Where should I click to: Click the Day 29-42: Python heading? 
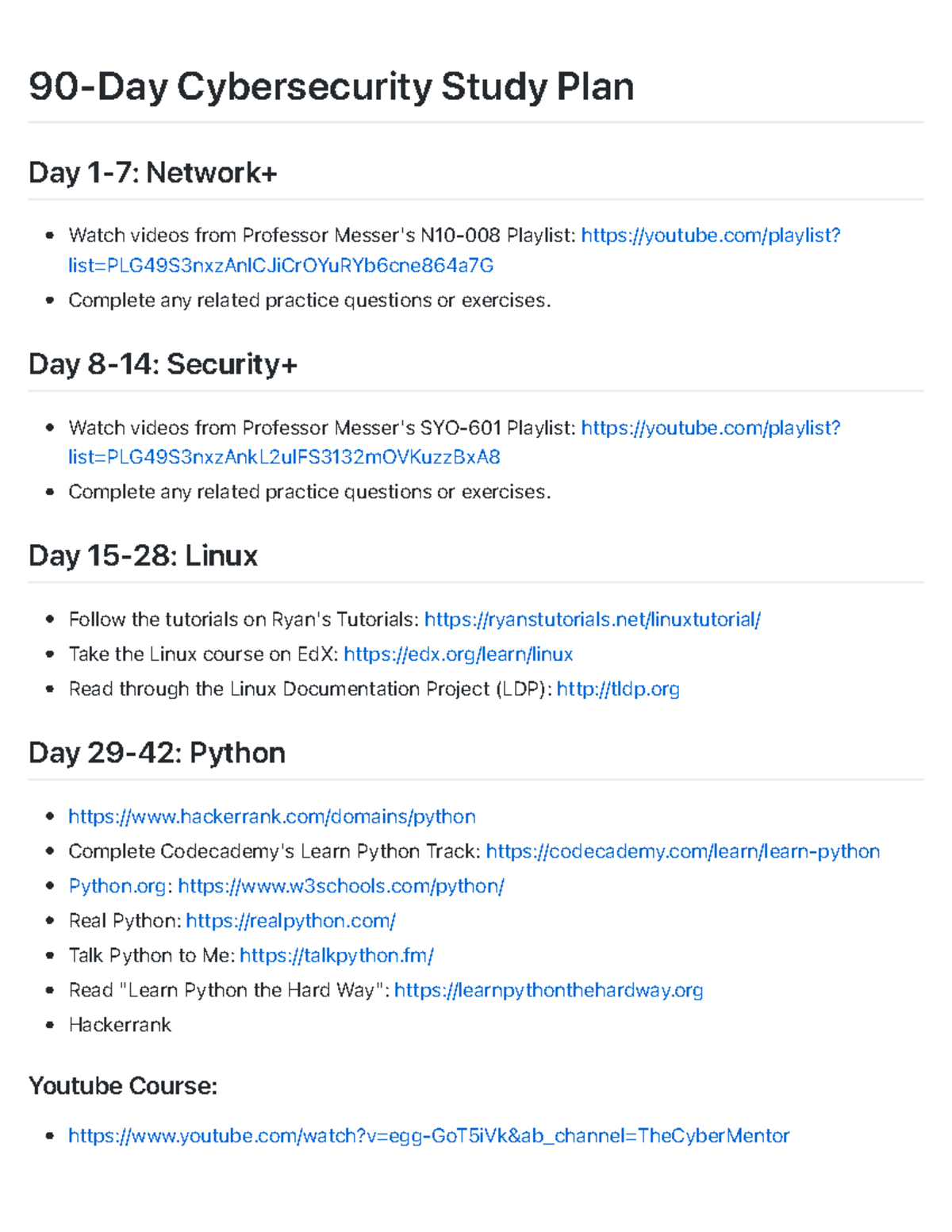(x=157, y=753)
